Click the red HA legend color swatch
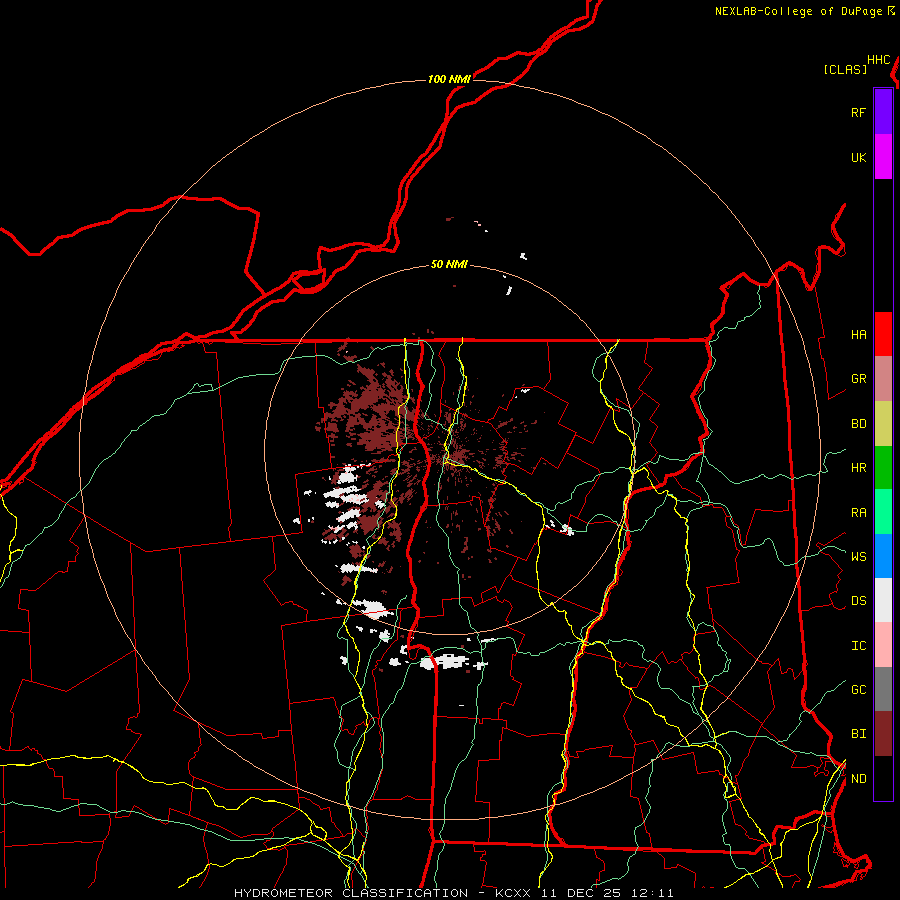900x900 pixels. coord(883,334)
